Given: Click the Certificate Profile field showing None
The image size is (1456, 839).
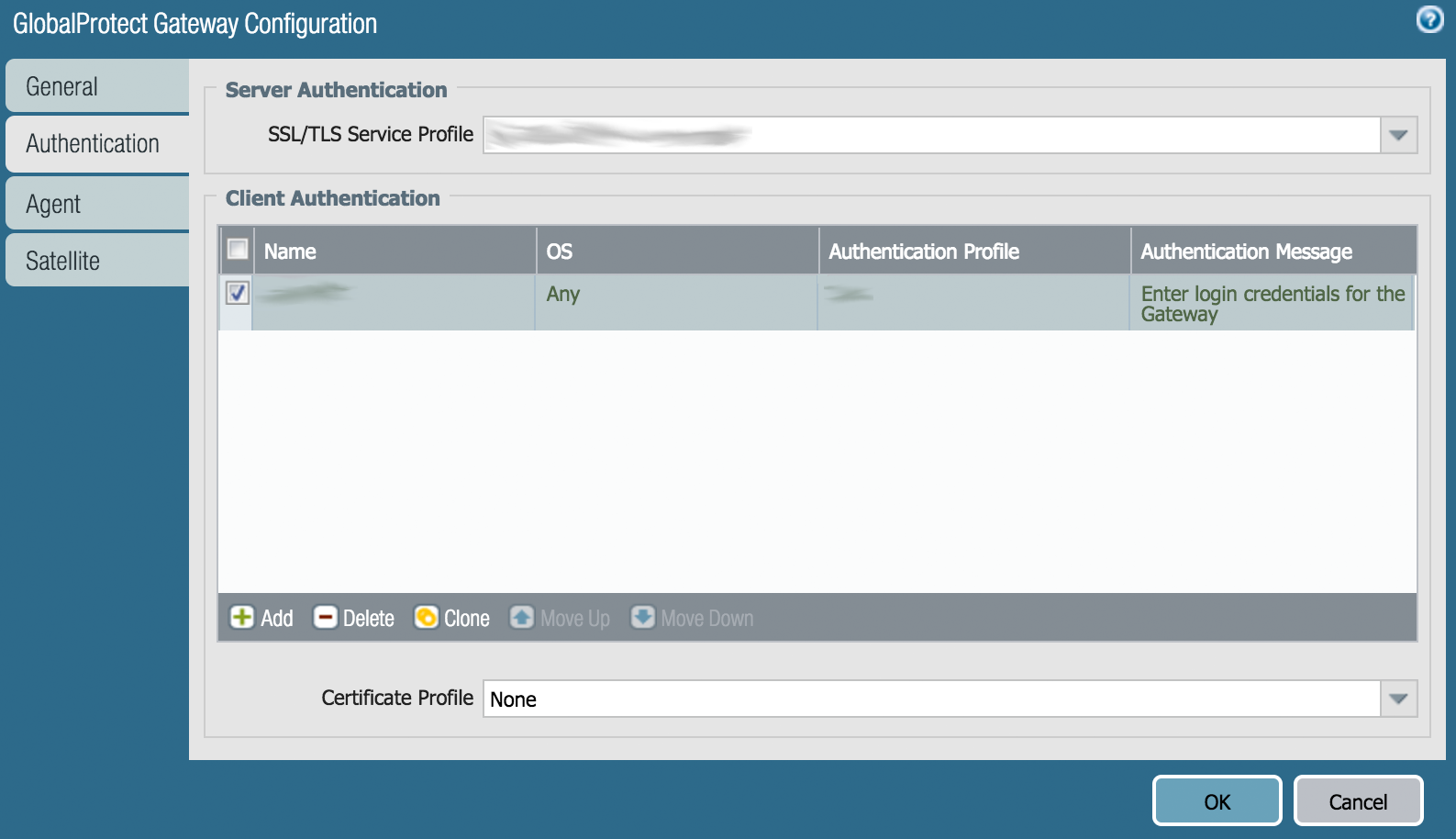Looking at the screenshot, I should pyautogui.click(x=932, y=699).
